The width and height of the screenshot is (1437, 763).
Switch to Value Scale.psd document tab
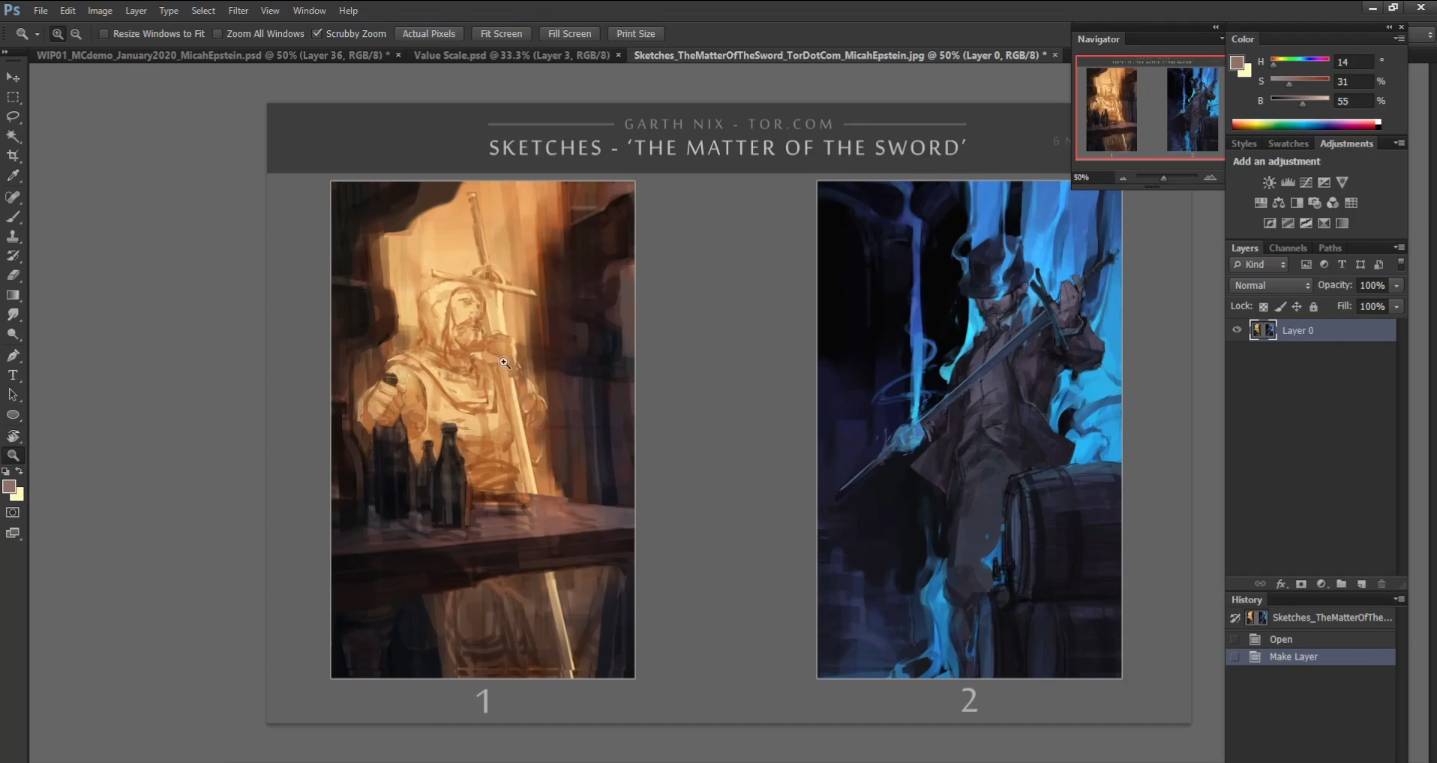point(512,55)
